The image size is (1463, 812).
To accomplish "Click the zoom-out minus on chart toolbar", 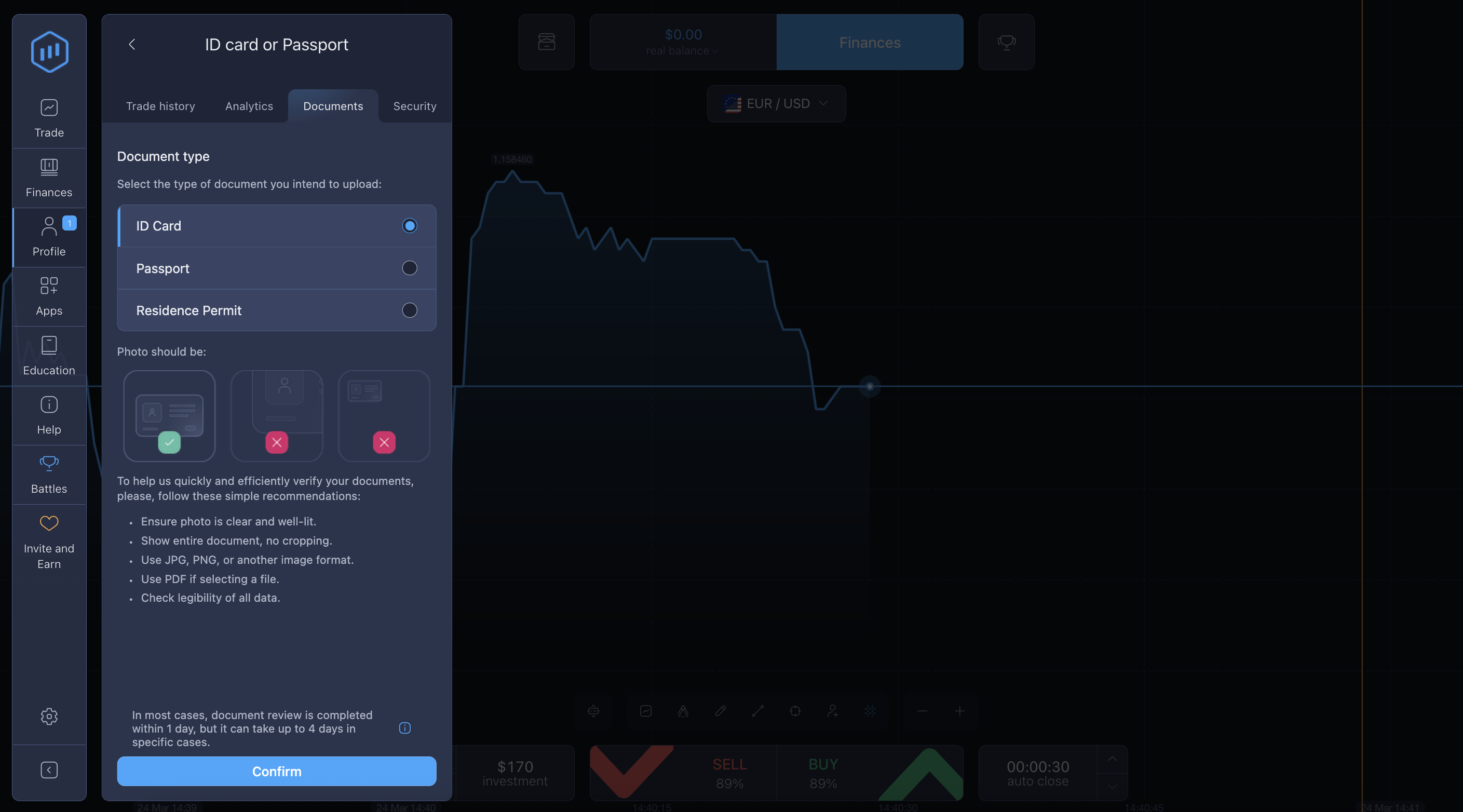I will (x=922, y=711).
